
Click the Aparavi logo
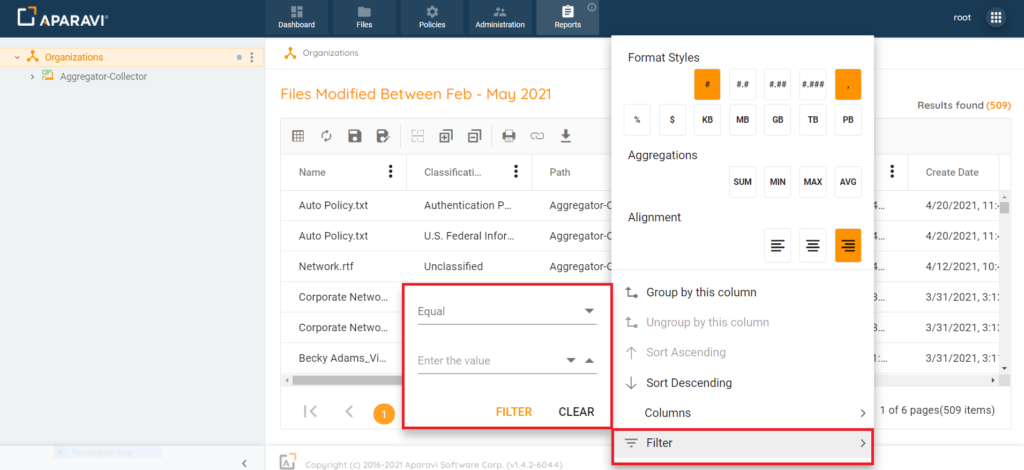(62, 18)
